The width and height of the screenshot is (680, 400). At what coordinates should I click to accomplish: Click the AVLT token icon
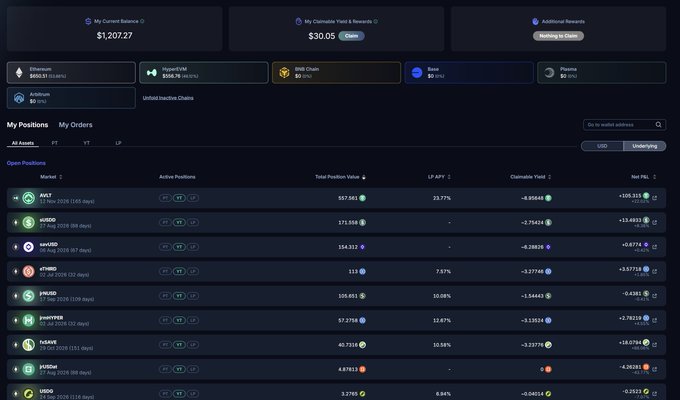[29, 198]
